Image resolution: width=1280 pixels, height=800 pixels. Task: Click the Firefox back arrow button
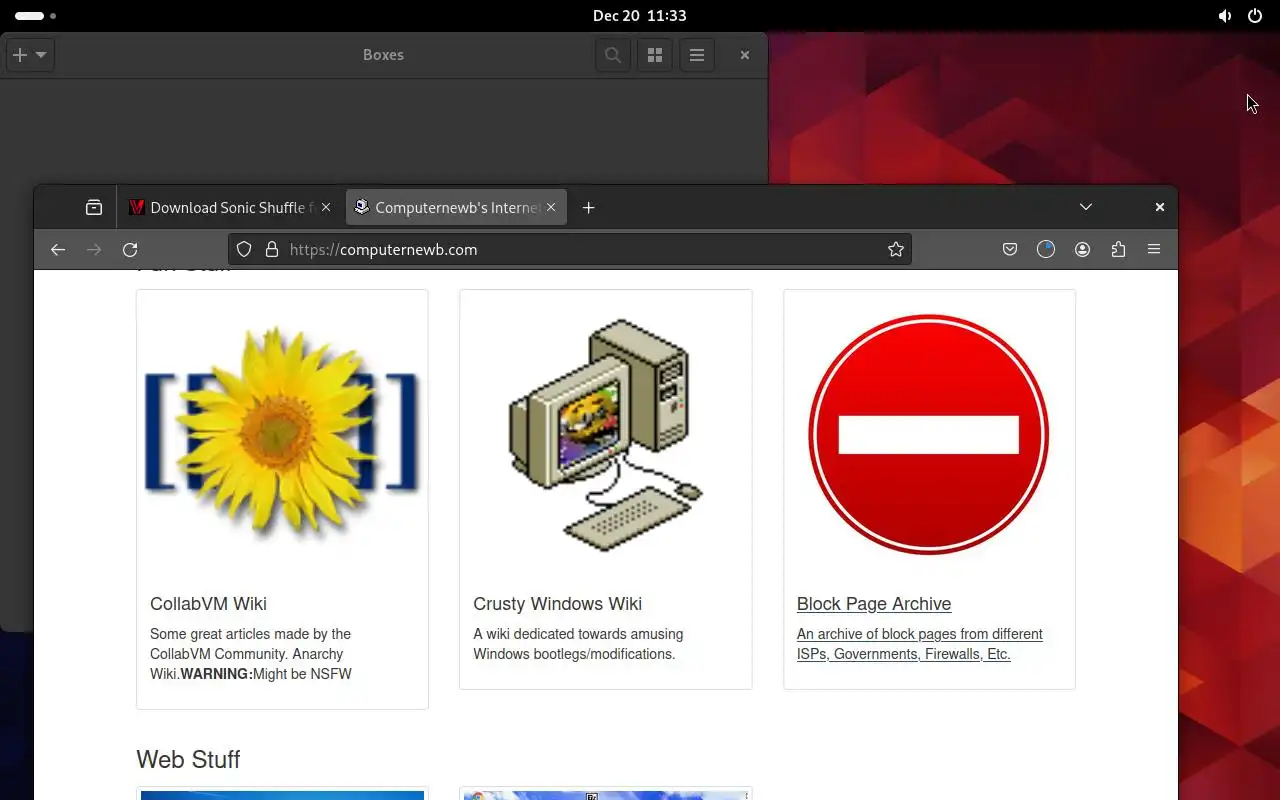pyautogui.click(x=58, y=250)
